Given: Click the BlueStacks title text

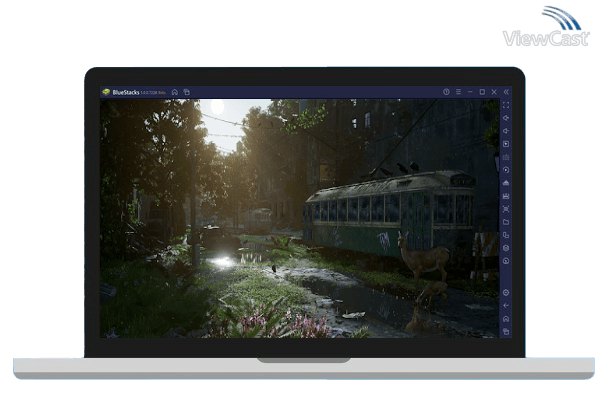Looking at the screenshot, I should [126, 92].
